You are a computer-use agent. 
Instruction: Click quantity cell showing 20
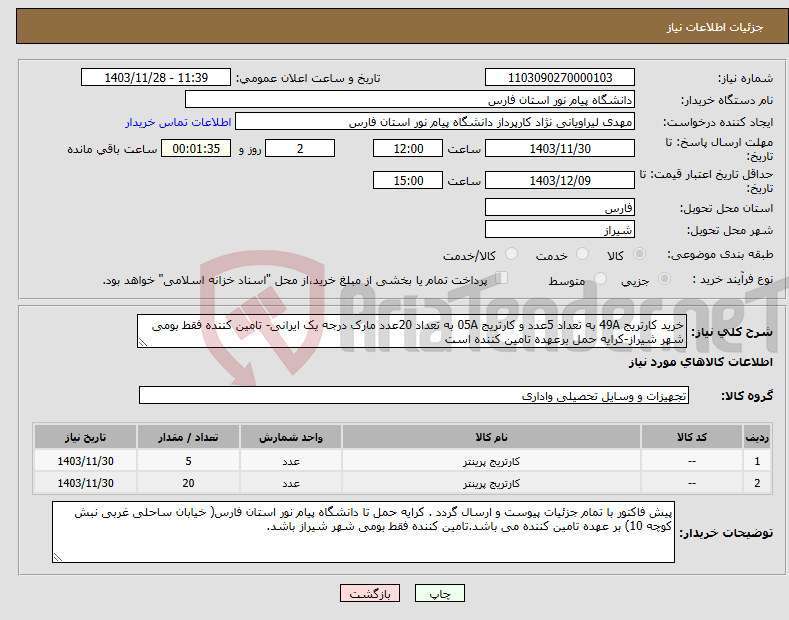188,483
